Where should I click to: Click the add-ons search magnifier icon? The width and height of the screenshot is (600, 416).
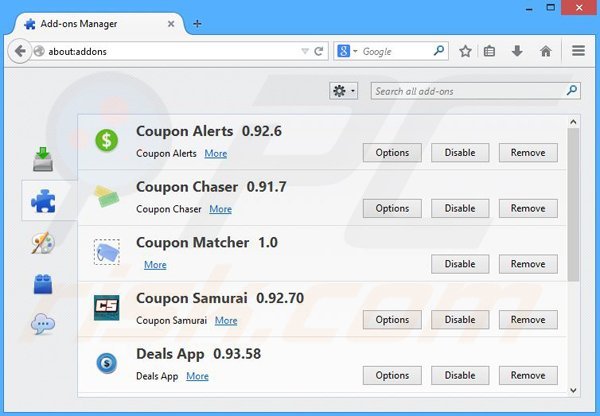tap(572, 91)
